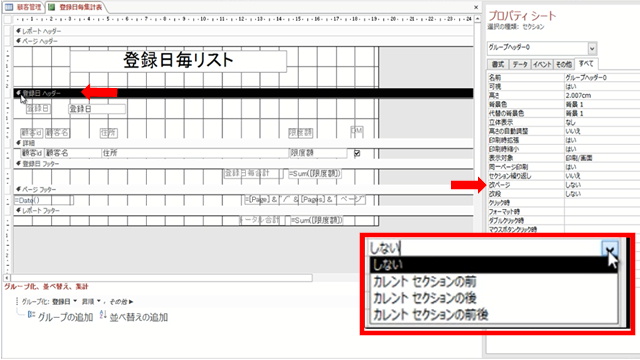Click the left scroll arrow of the horizontal scrollbar
This screenshot has height=360, width=640.
[x=7, y=278]
